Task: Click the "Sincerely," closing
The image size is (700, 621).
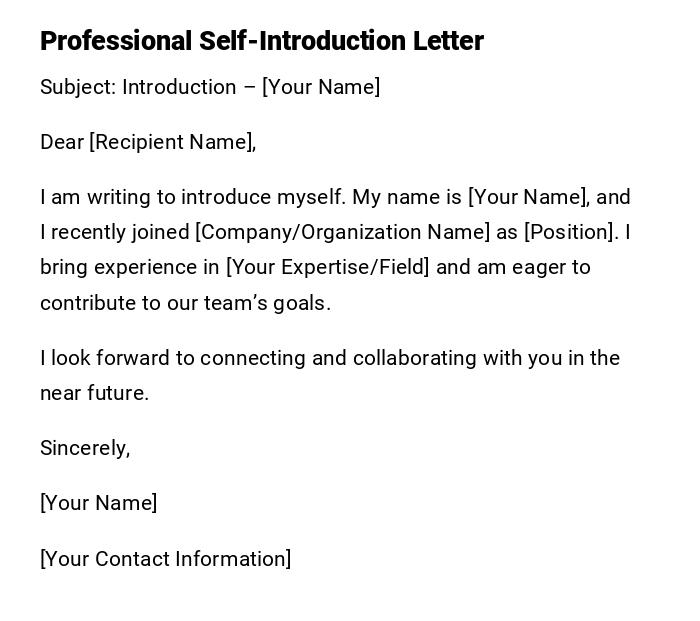Action: [85, 448]
